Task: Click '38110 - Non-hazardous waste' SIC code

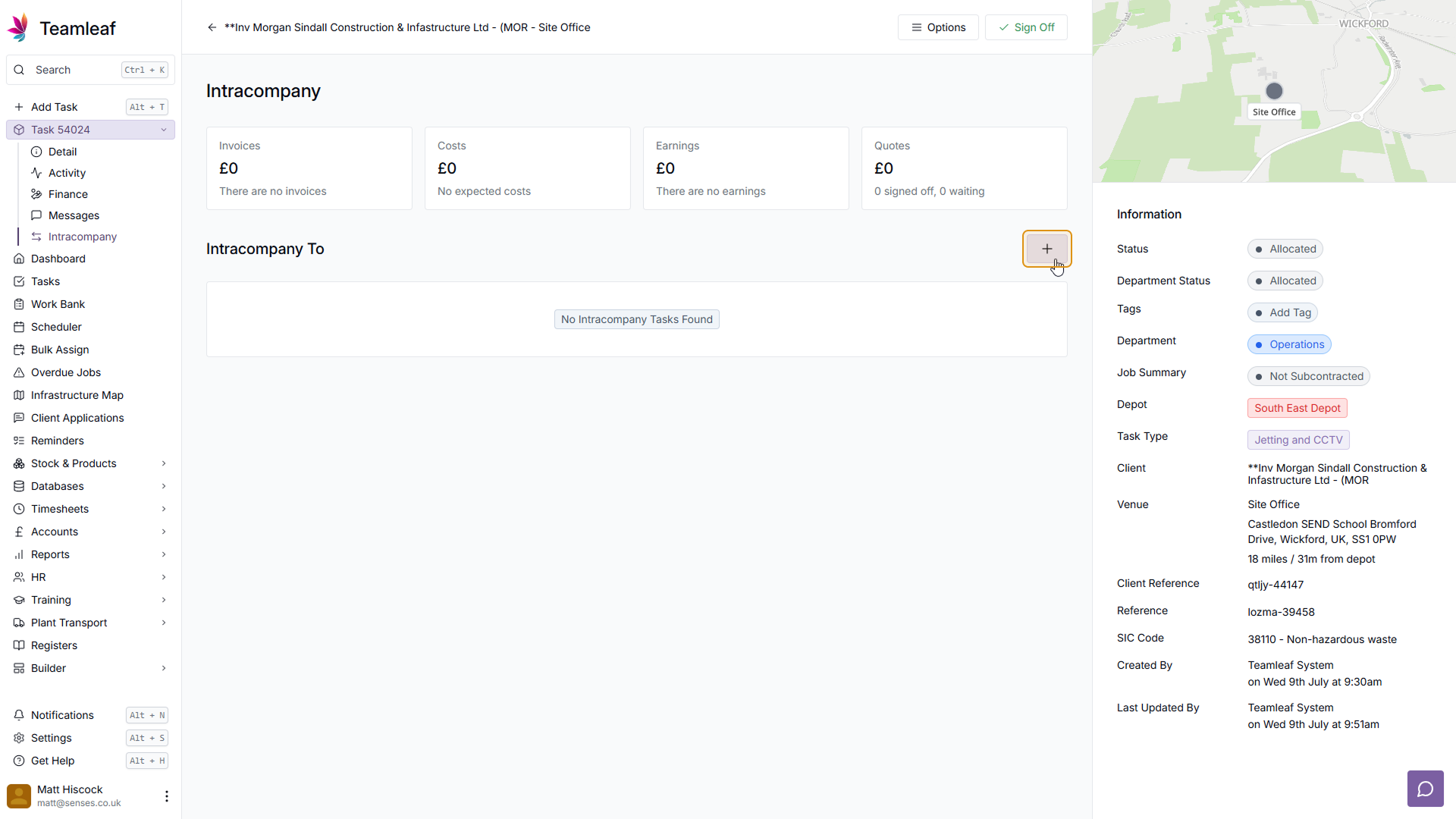Action: pyautogui.click(x=1322, y=639)
